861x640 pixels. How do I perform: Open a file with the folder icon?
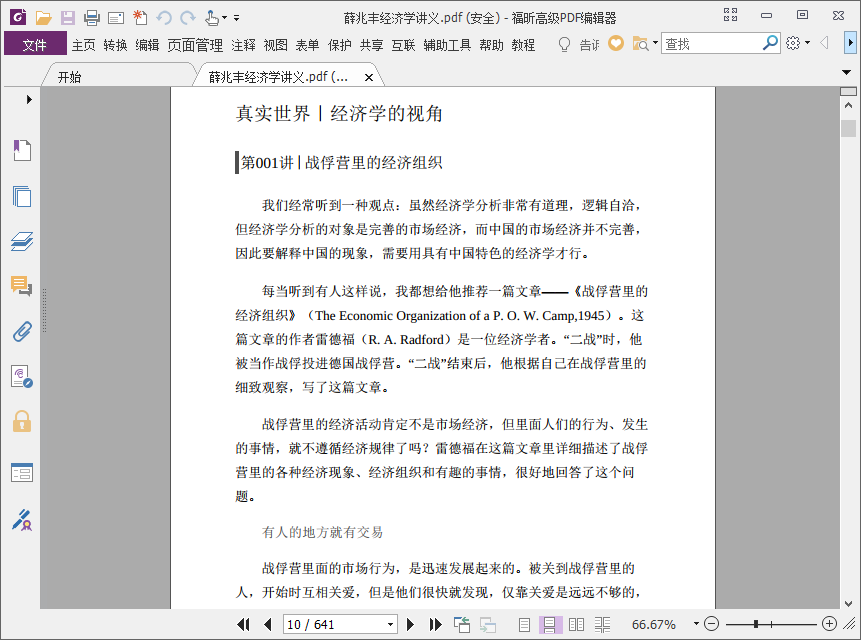tap(43, 18)
